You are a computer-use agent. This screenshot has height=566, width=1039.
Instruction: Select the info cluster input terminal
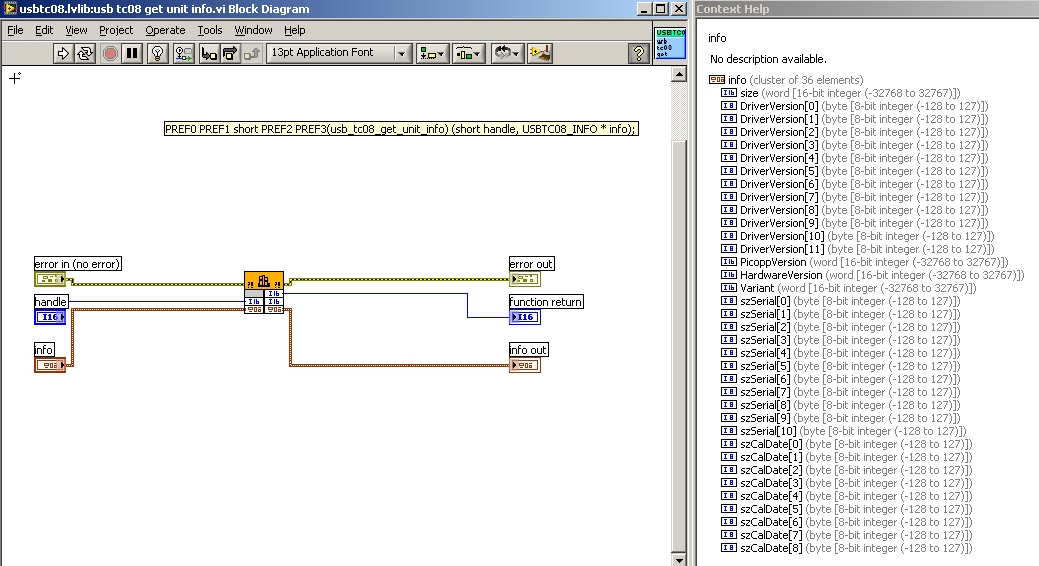(x=50, y=366)
